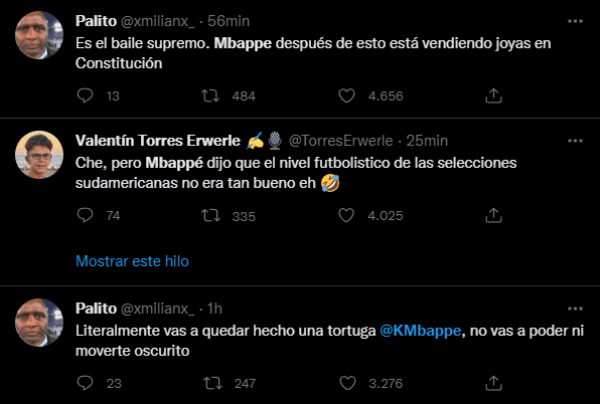Reply to Palito's "baile supremo" tweet
This screenshot has width=600, height=404.
pos(85,96)
